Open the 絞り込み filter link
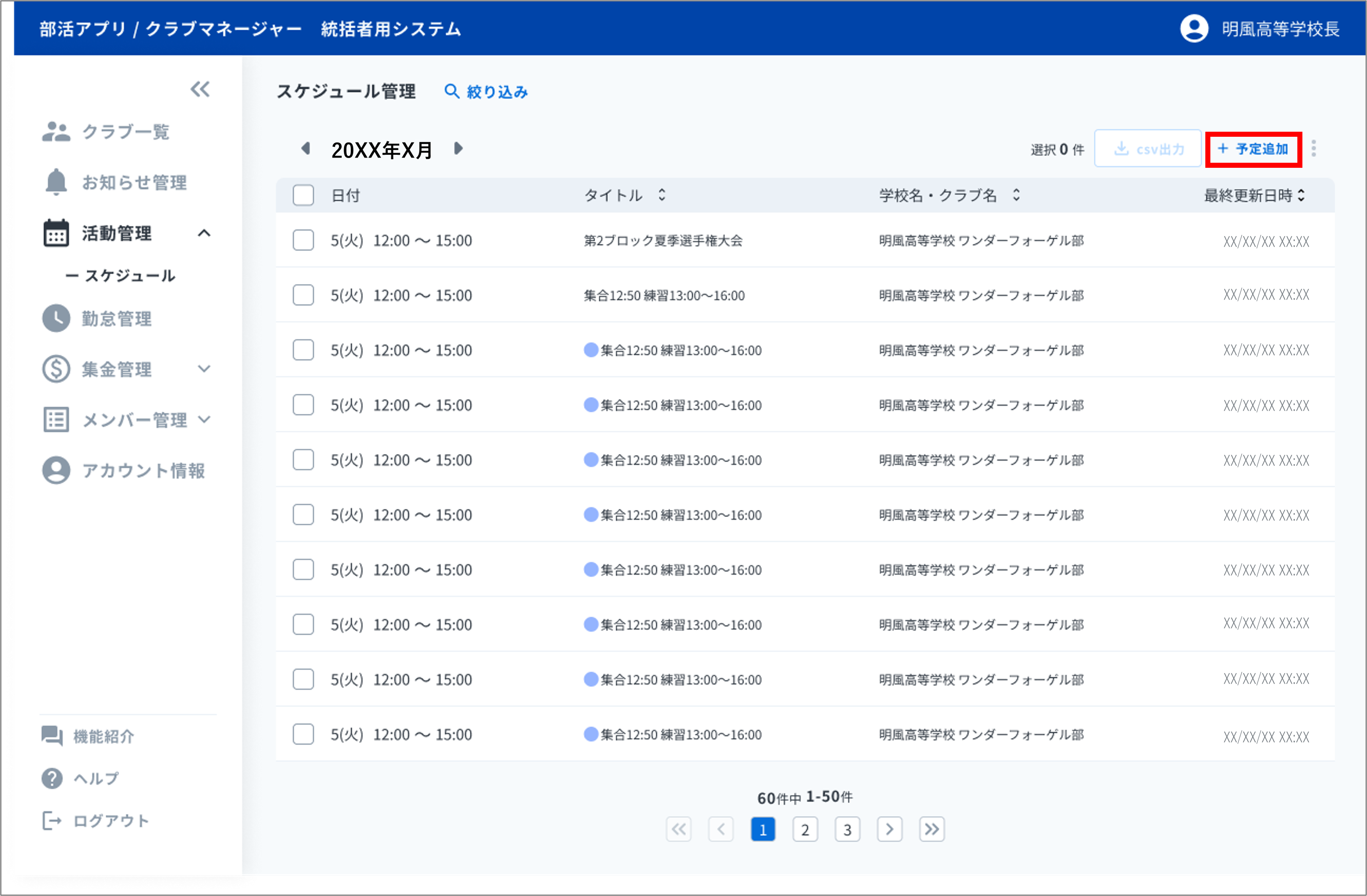Image resolution: width=1367 pixels, height=896 pixels. (x=486, y=91)
